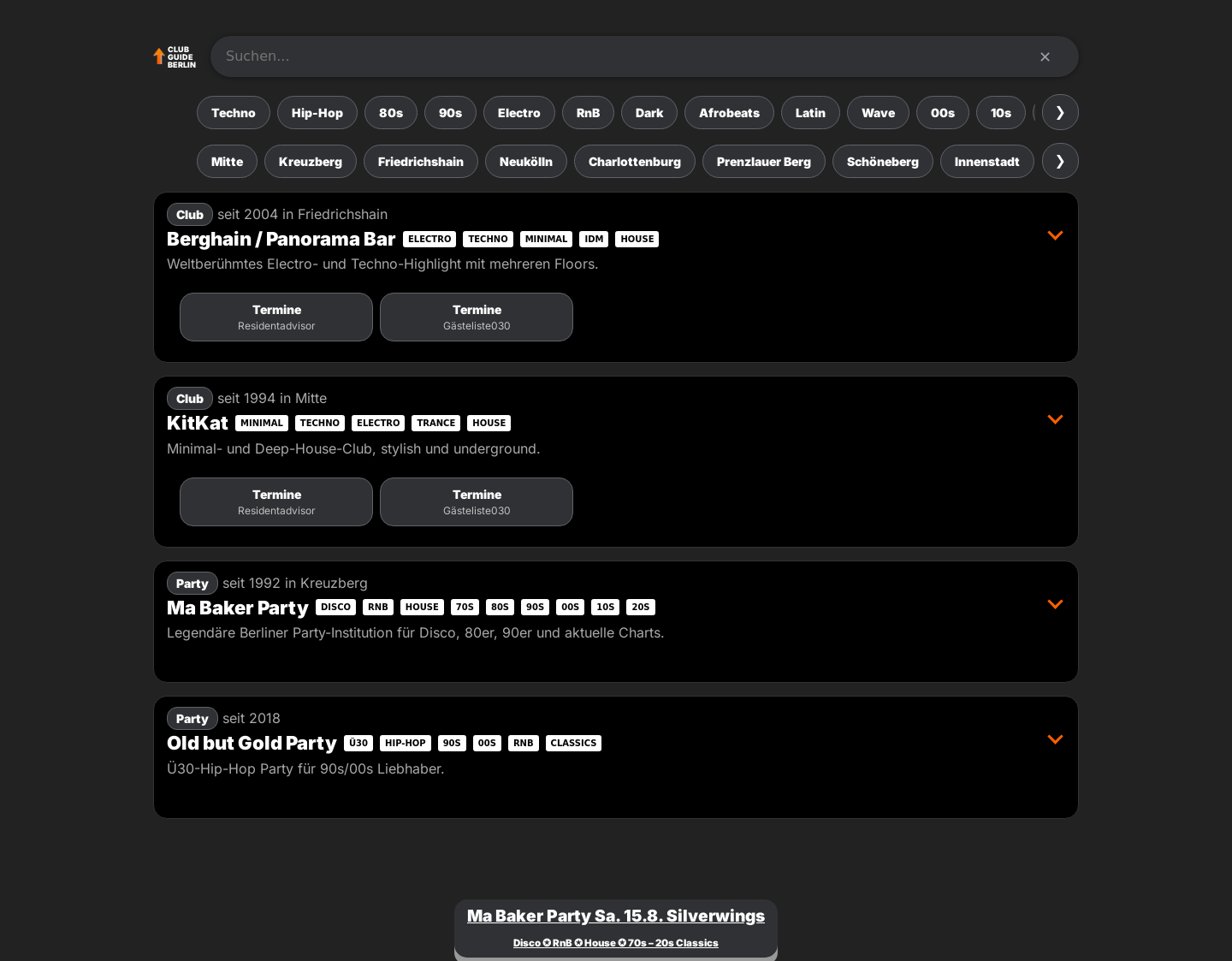Image resolution: width=1232 pixels, height=961 pixels.
Task: Filter by the Schöneberg district
Action: click(x=883, y=162)
